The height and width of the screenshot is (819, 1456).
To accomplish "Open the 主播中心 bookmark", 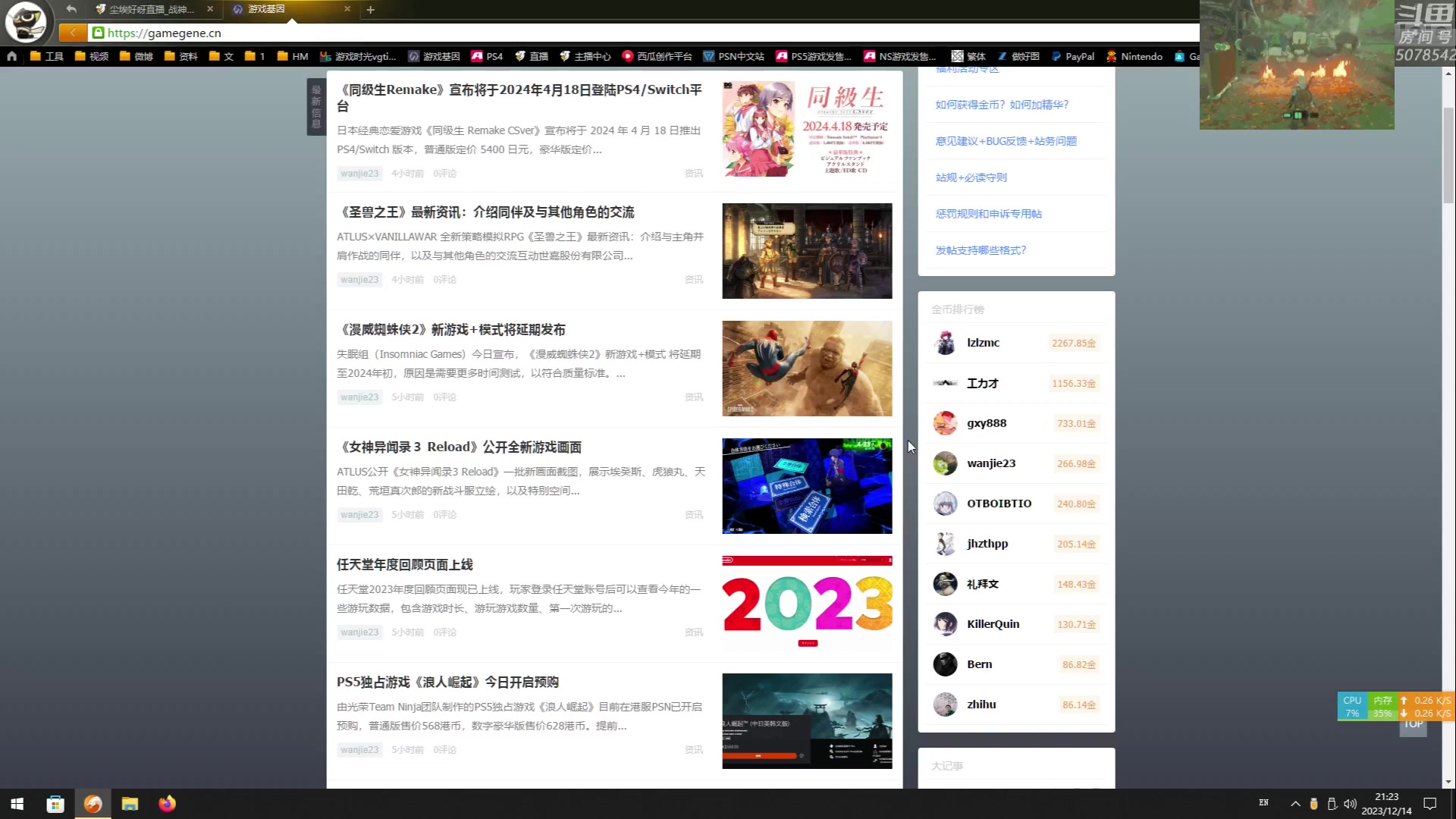I will point(585,56).
